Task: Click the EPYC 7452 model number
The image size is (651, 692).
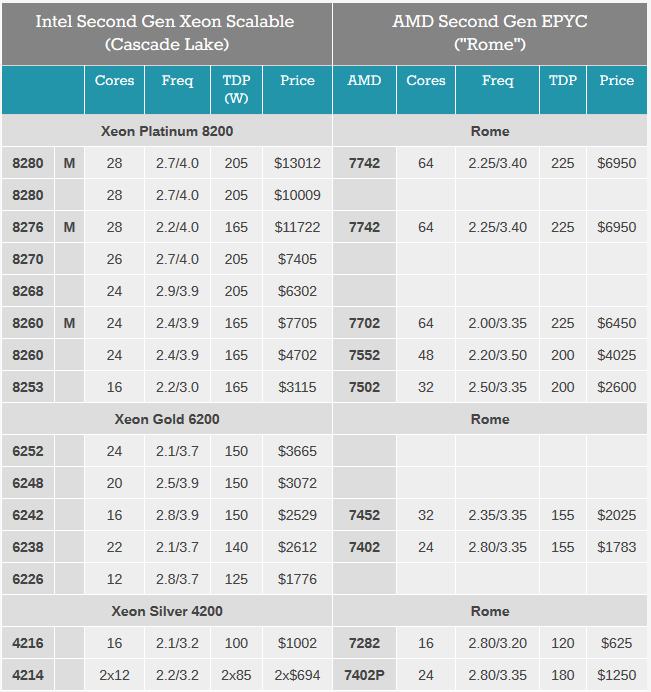Action: click(364, 515)
